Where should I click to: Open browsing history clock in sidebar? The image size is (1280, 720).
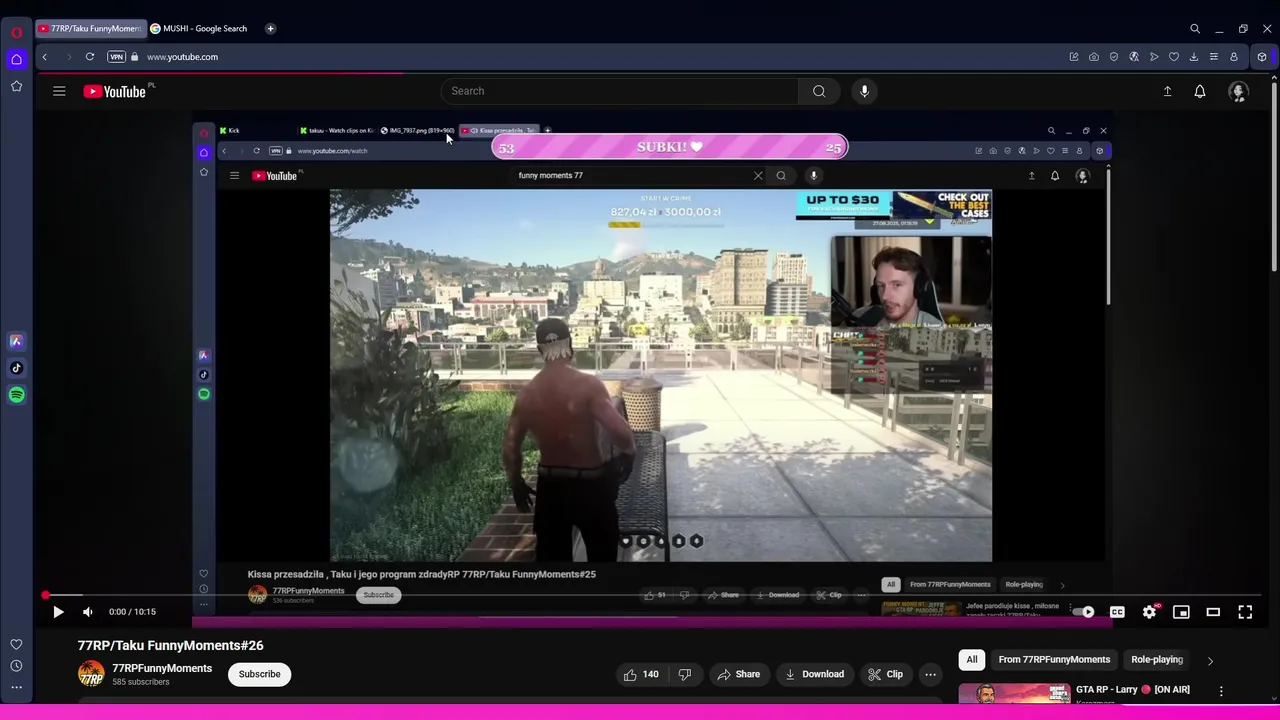[16, 666]
